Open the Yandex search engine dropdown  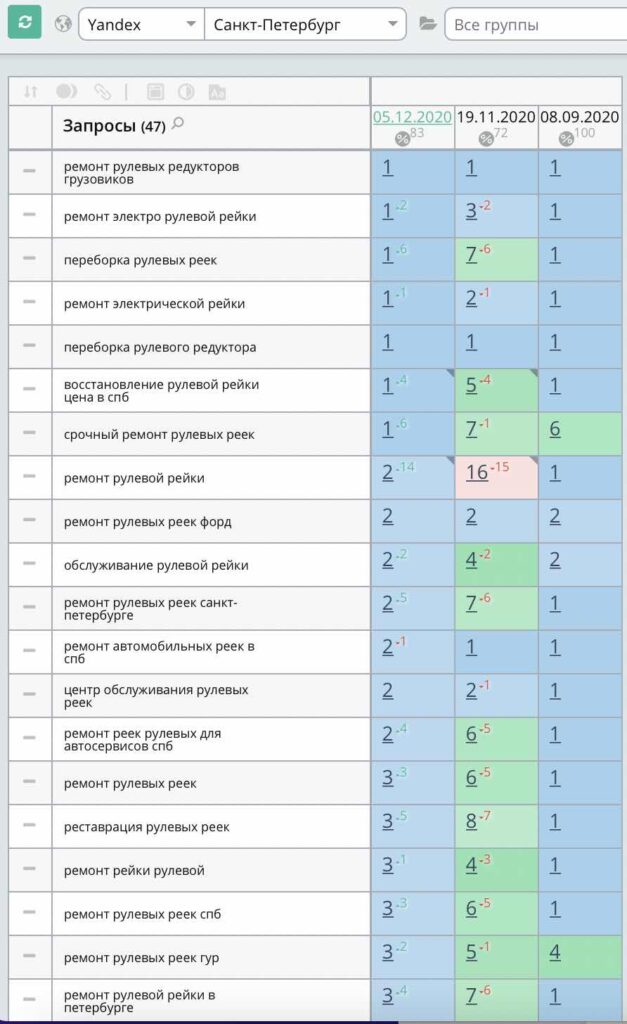click(142, 25)
